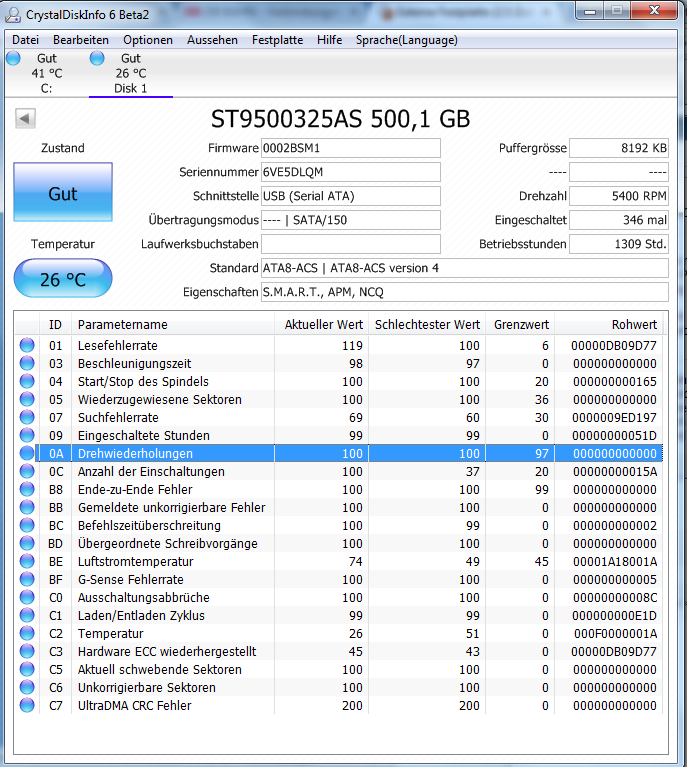The width and height of the screenshot is (687, 767).
Task: Click status icon of Anzahl der Einschaltungen row
Action: pos(27,472)
